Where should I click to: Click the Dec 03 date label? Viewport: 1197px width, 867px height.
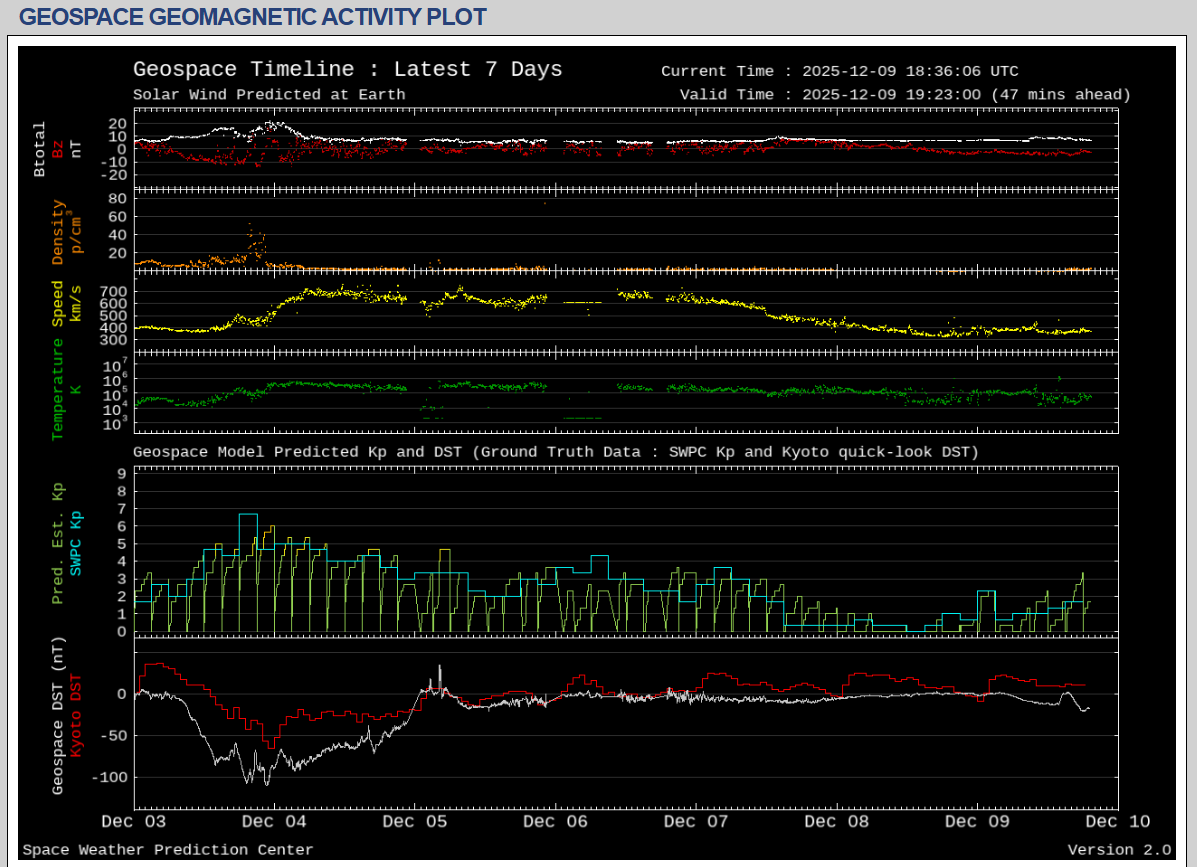click(x=134, y=822)
